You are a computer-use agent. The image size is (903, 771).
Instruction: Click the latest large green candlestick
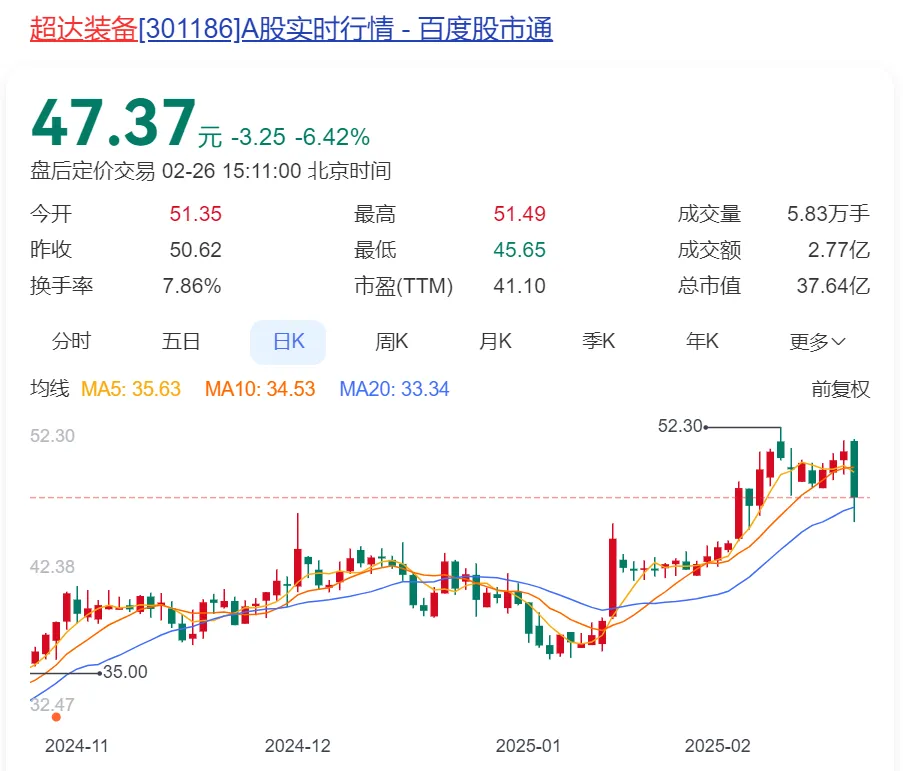(x=854, y=469)
